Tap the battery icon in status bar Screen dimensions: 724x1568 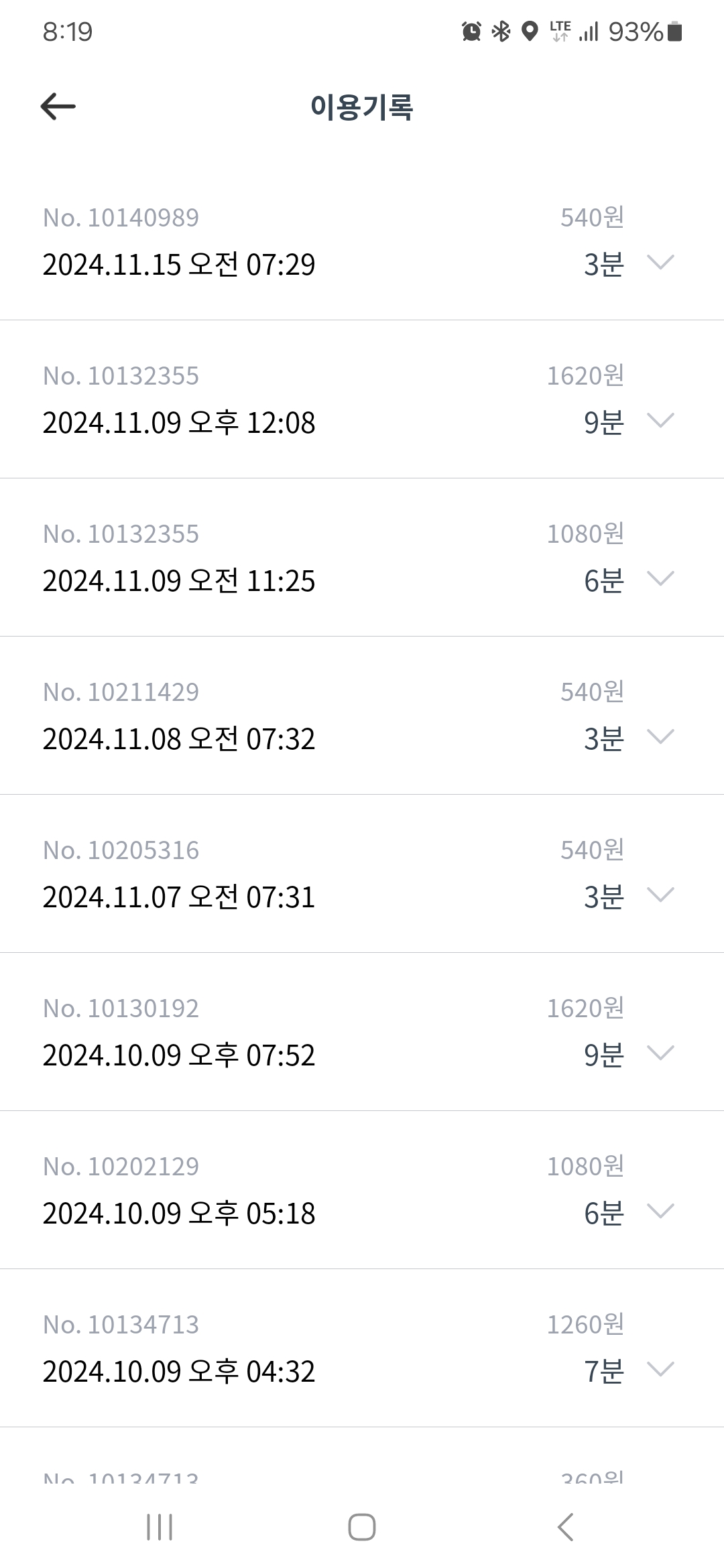(x=675, y=31)
